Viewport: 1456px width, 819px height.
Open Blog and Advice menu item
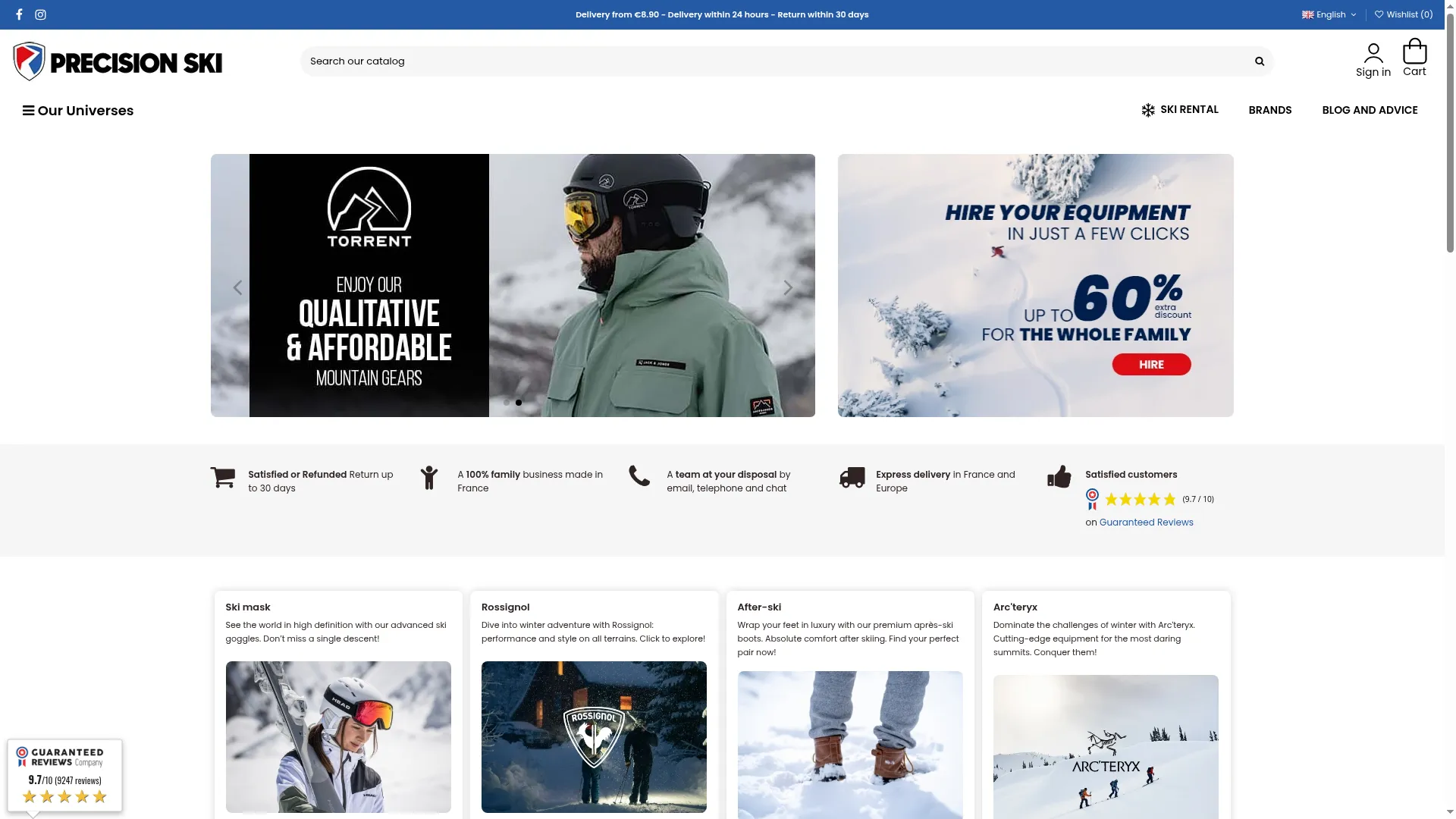1370,110
